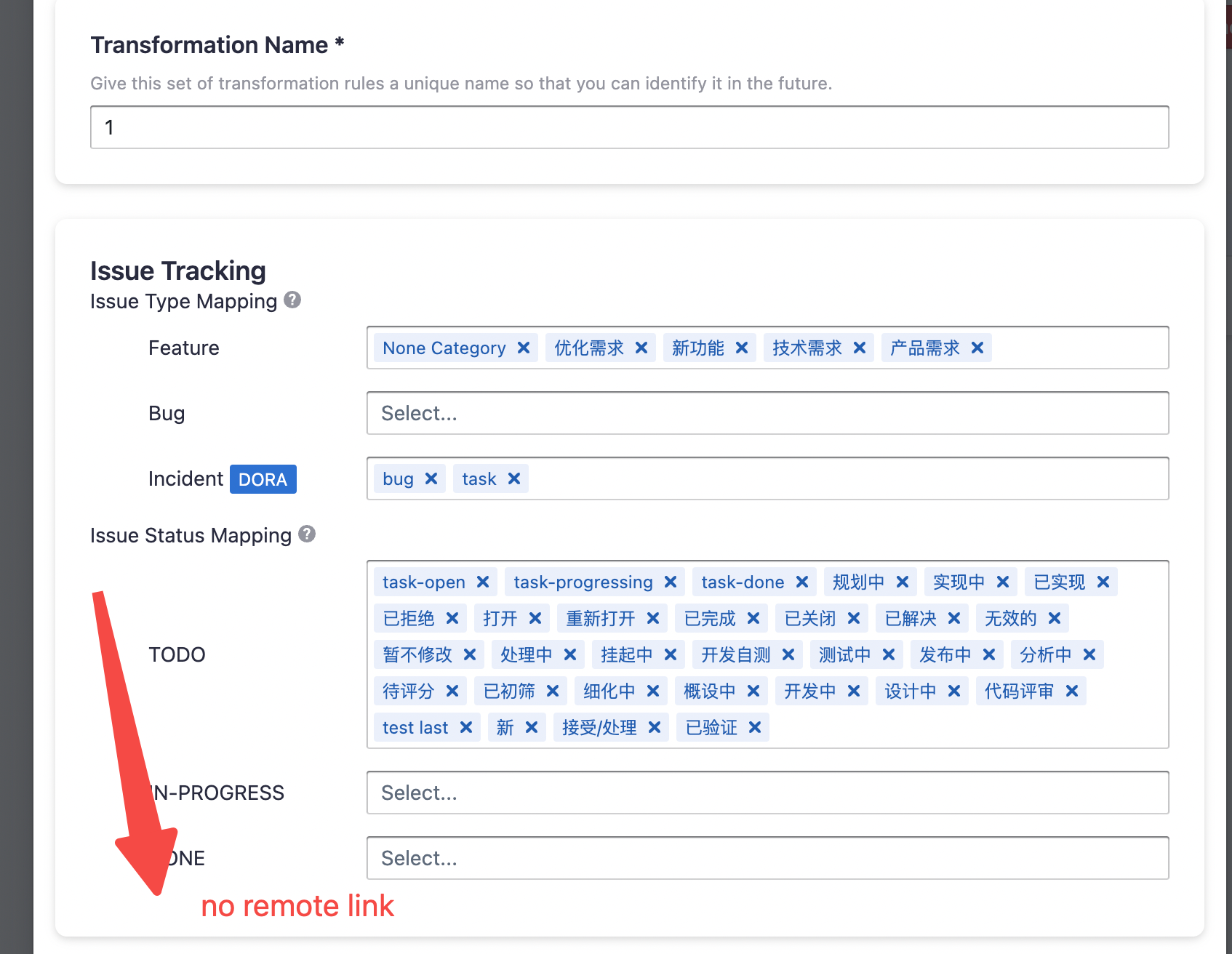Click the Transformation Name input field
Image resolution: width=1232 pixels, height=954 pixels.
coord(629,127)
